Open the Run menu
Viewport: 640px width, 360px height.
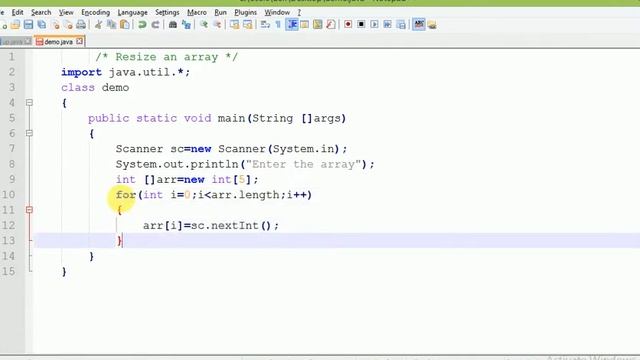pos(220,12)
